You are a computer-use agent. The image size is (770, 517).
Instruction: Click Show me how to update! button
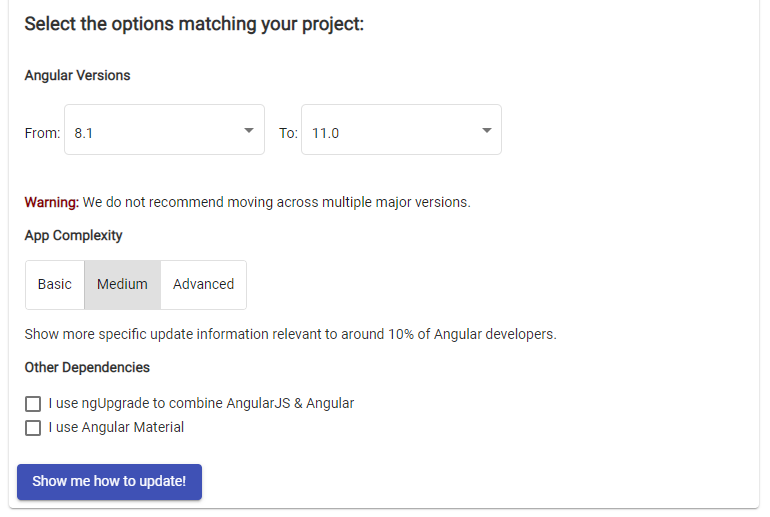110,482
